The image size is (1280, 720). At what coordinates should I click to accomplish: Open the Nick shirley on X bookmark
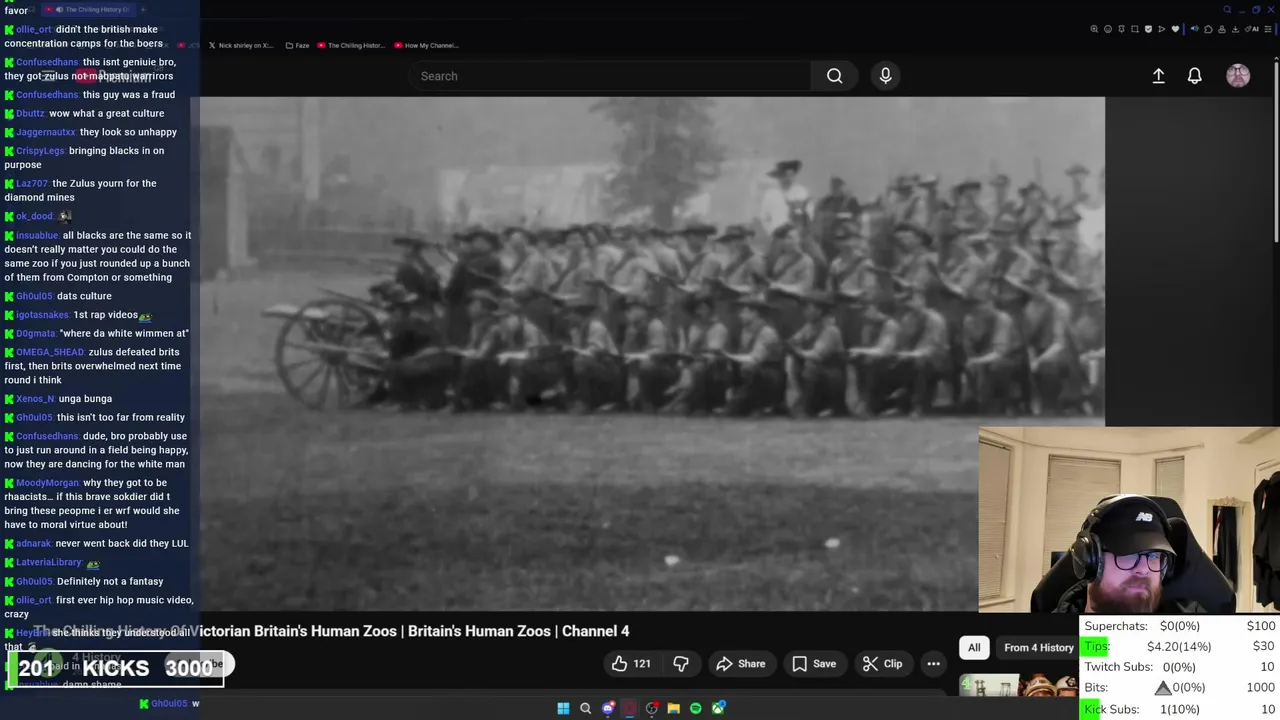coord(240,45)
